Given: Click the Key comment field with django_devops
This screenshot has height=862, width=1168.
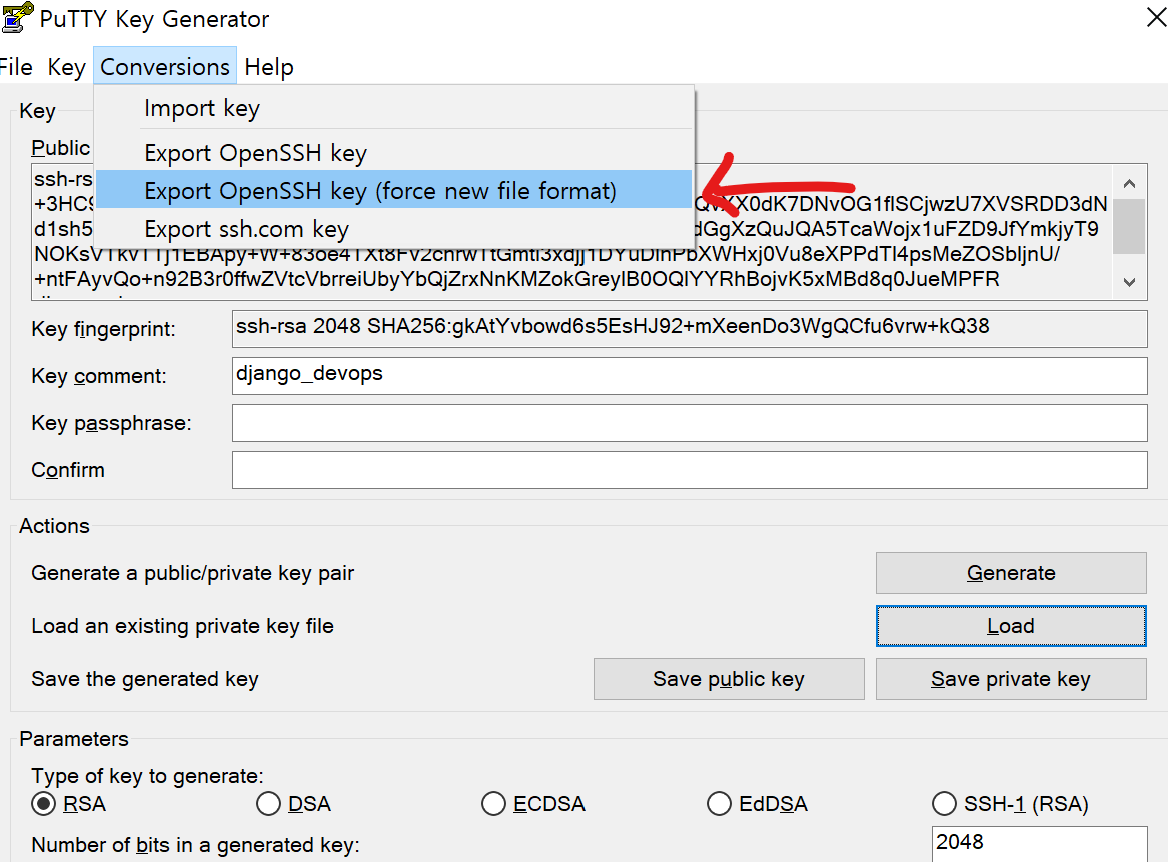Looking at the screenshot, I should coord(689,375).
